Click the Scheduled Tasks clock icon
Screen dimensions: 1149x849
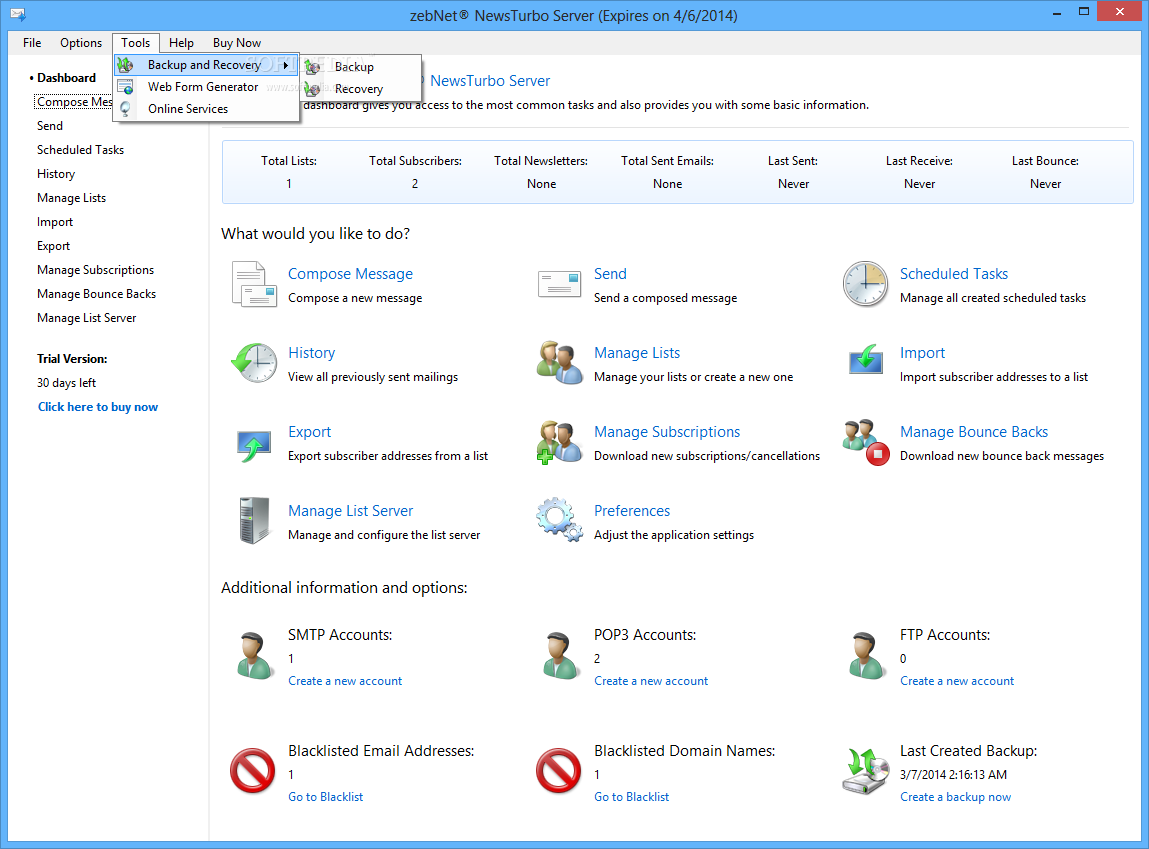(865, 284)
